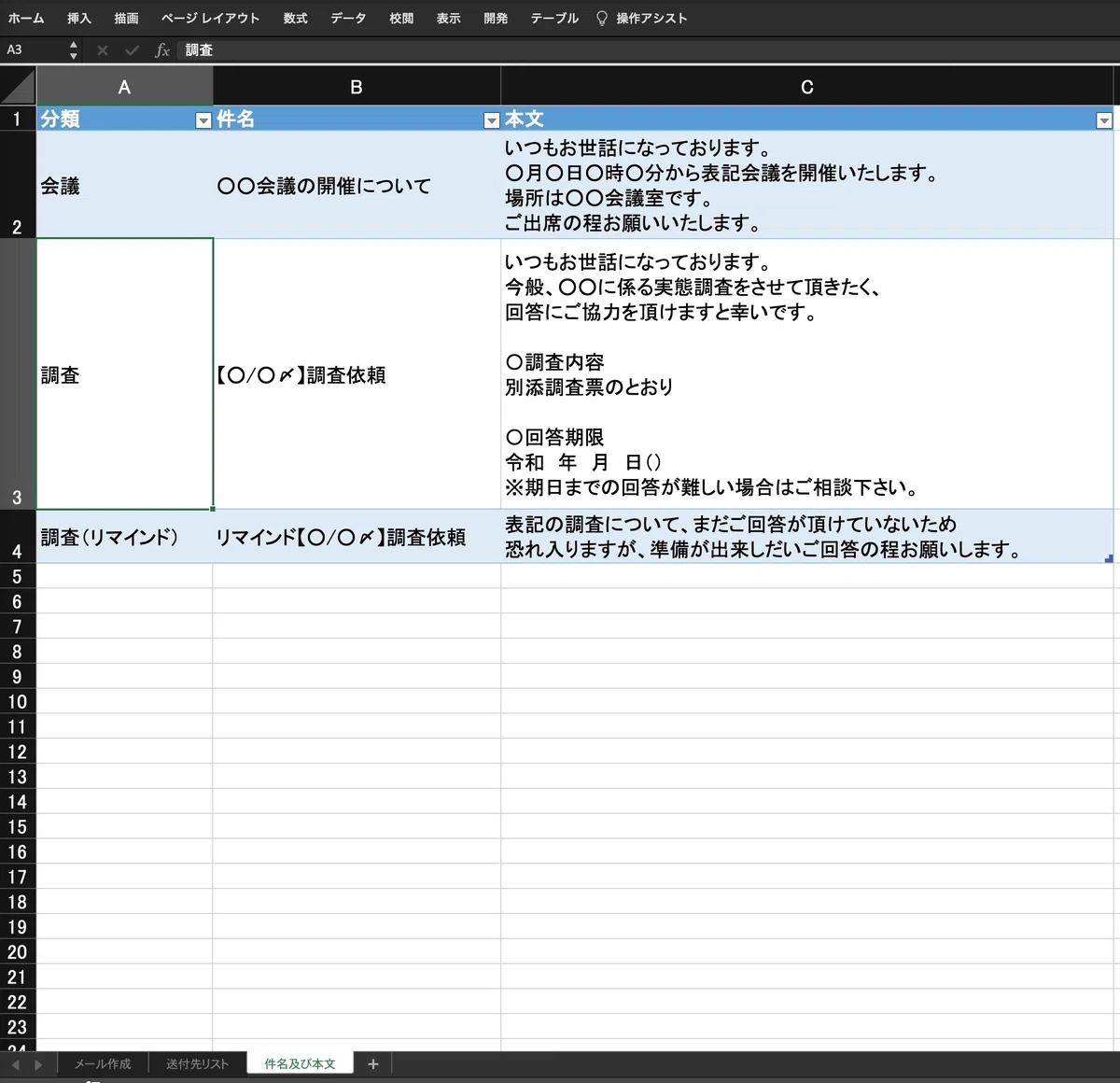
Task: Click the Name Box showing A3
Action: point(34,49)
